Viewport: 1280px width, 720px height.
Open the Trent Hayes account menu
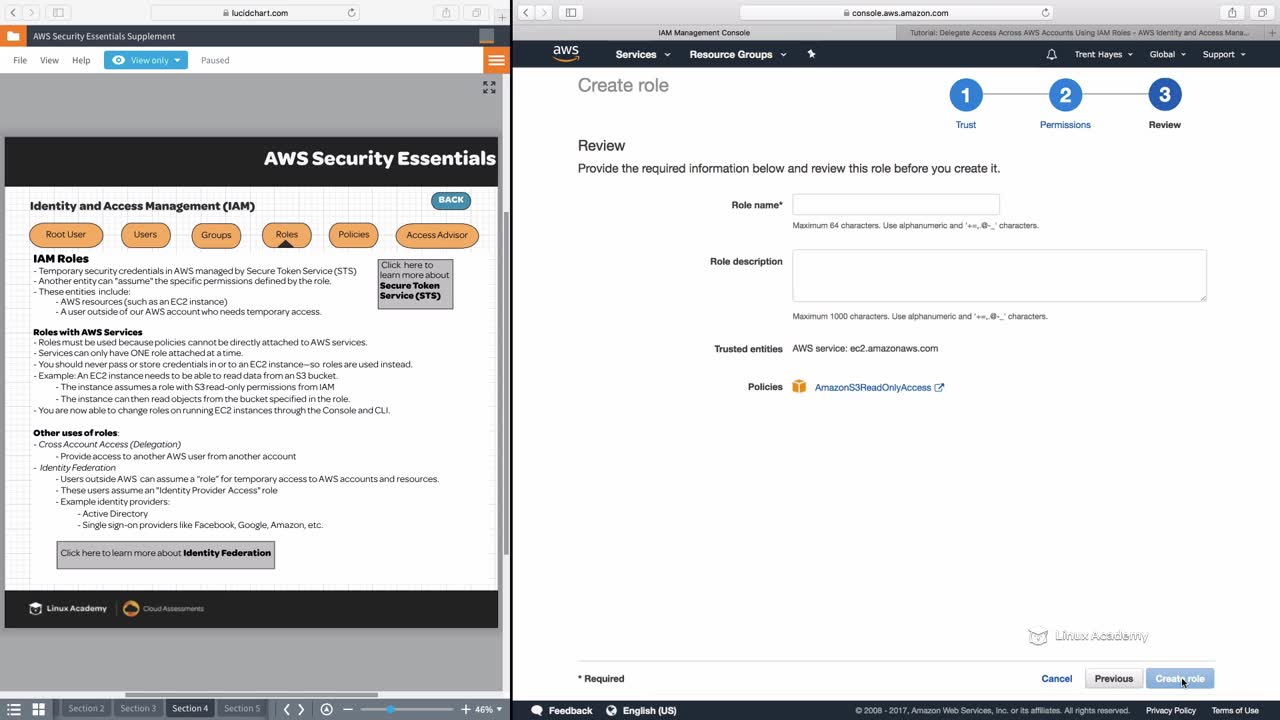click(x=1104, y=54)
